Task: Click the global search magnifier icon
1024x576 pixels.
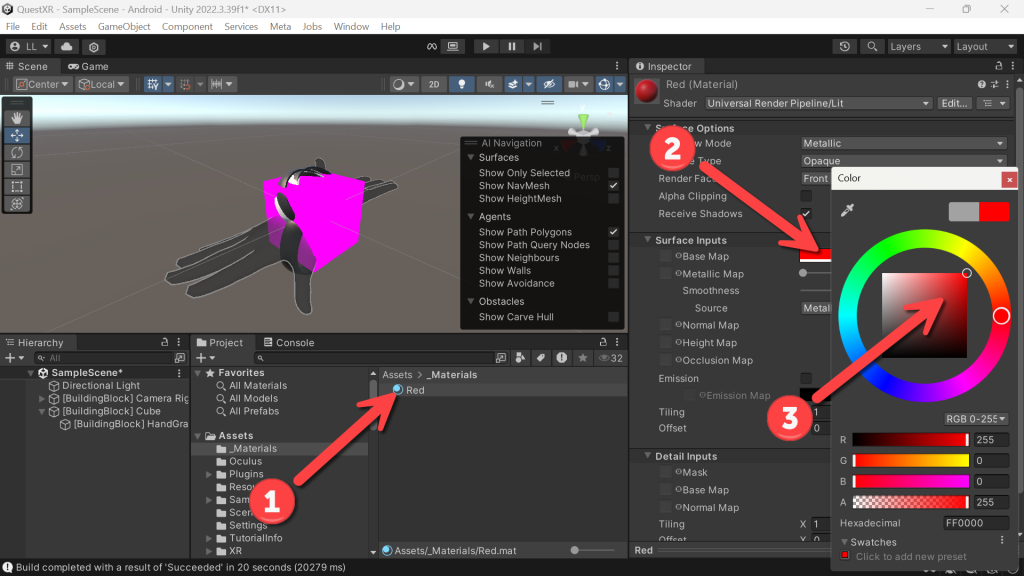Action: (872, 46)
